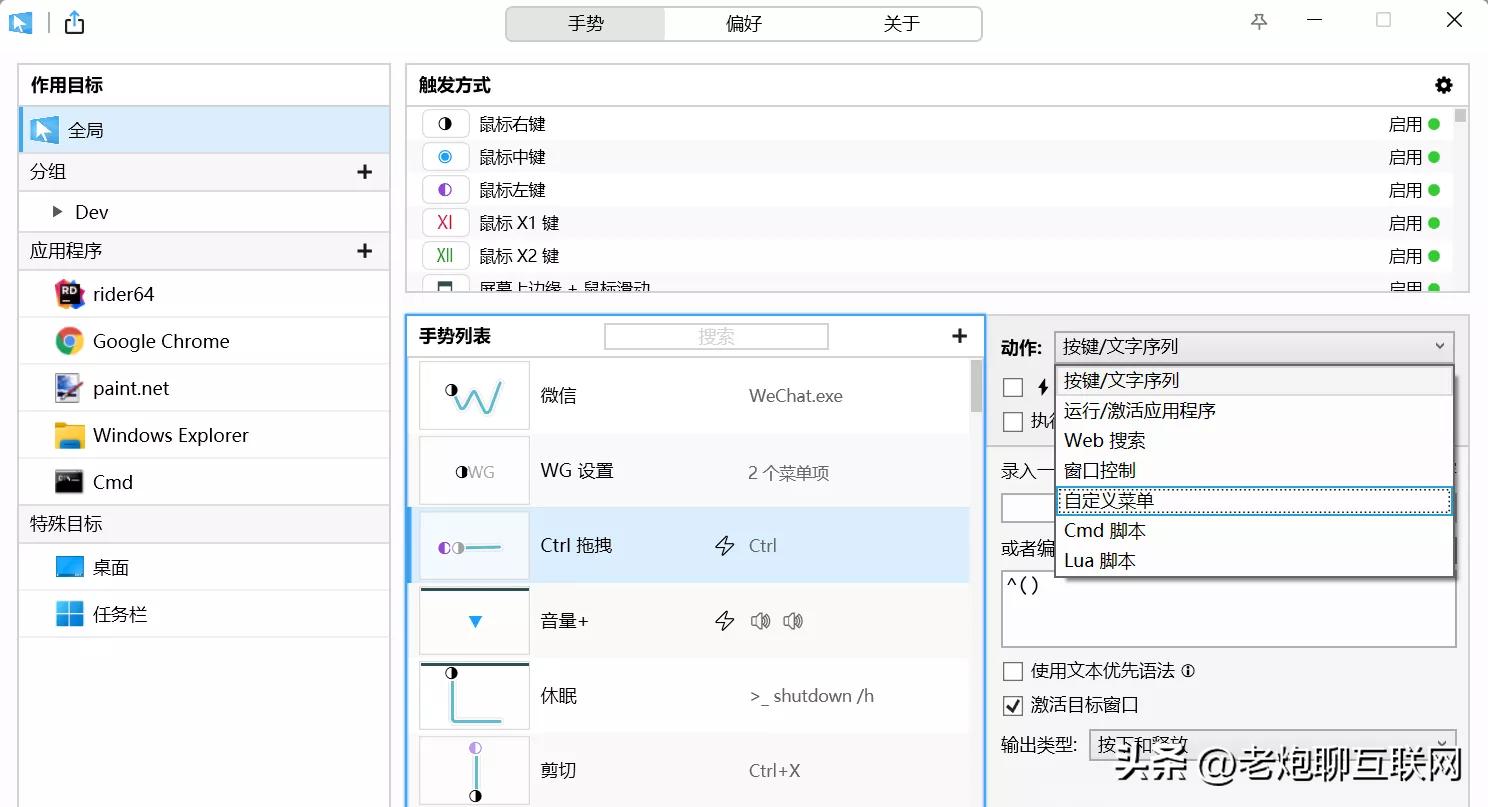Click the 搜索 search field in gesture list

click(x=716, y=336)
